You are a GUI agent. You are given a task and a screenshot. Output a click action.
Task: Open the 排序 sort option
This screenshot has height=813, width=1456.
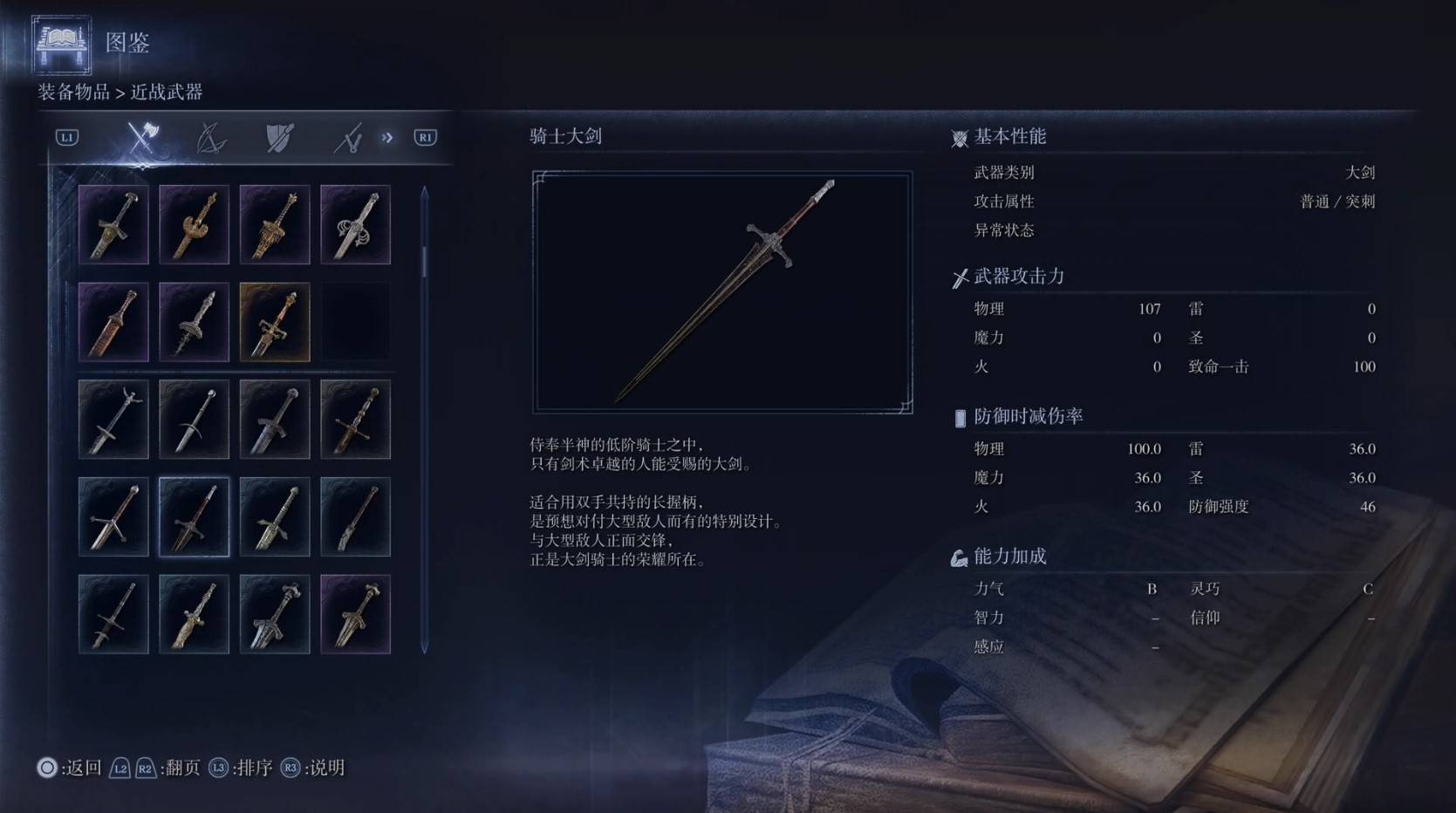coord(241,768)
